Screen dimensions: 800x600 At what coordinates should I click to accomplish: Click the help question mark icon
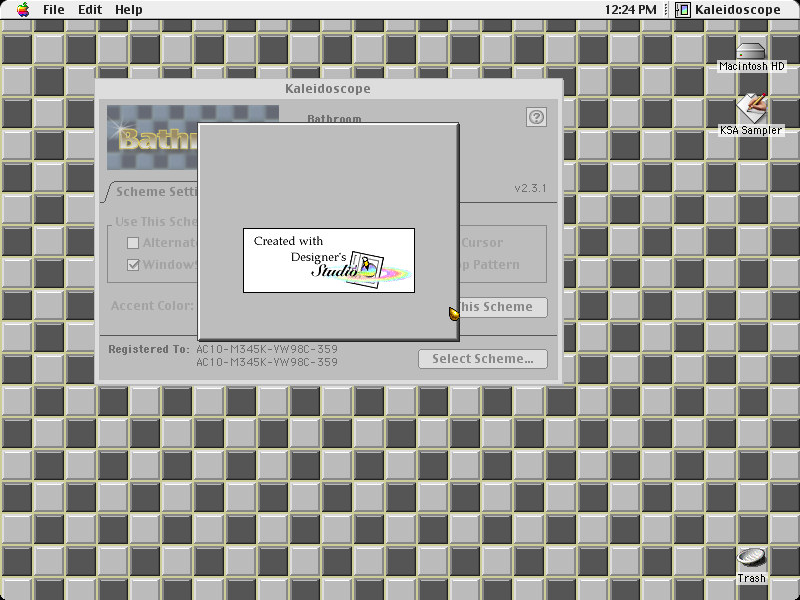pos(536,117)
